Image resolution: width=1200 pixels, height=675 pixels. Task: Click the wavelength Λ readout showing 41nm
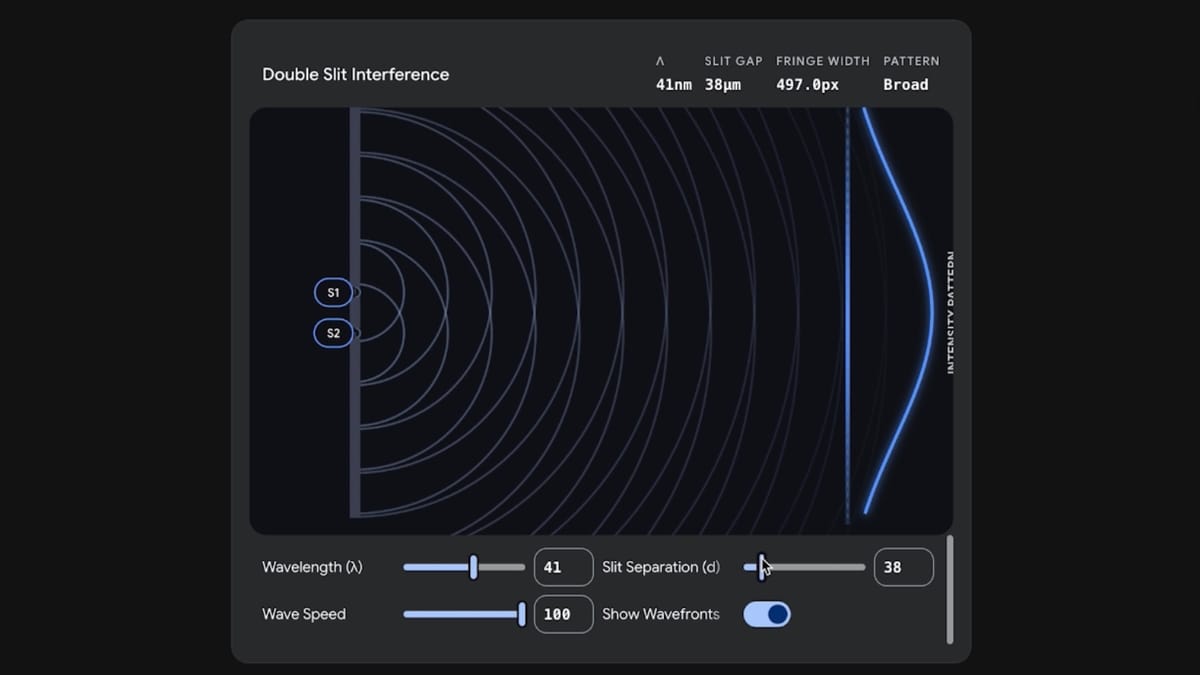(x=674, y=84)
